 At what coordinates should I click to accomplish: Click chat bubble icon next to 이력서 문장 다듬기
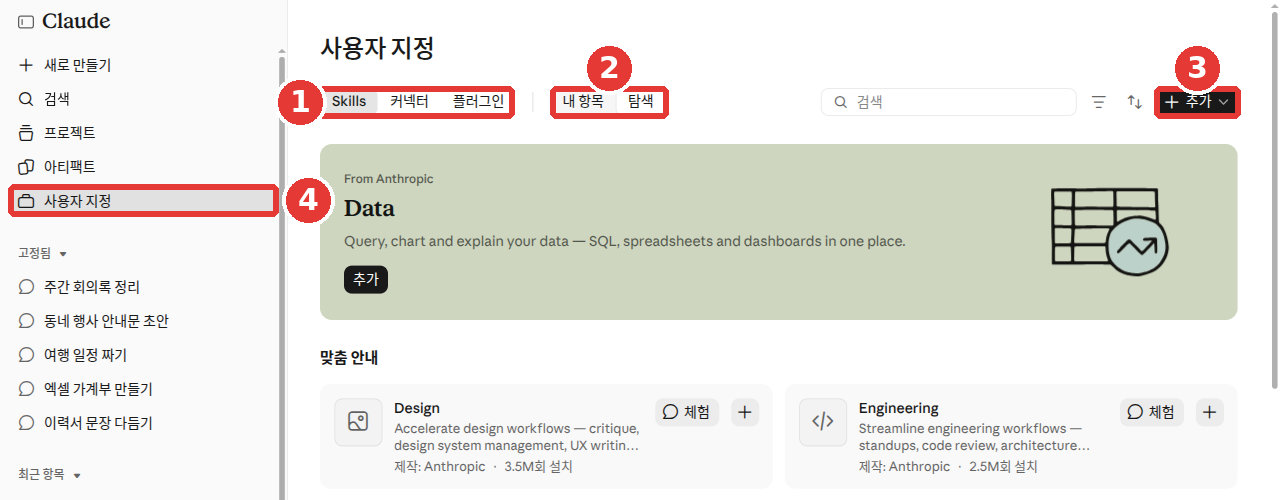26,423
